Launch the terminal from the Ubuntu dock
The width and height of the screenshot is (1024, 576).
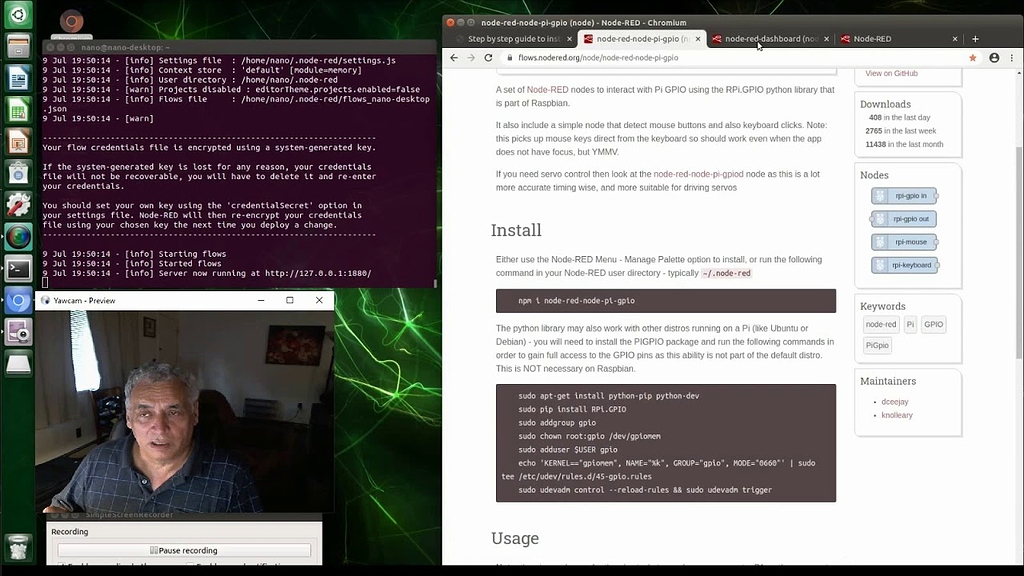pos(18,268)
